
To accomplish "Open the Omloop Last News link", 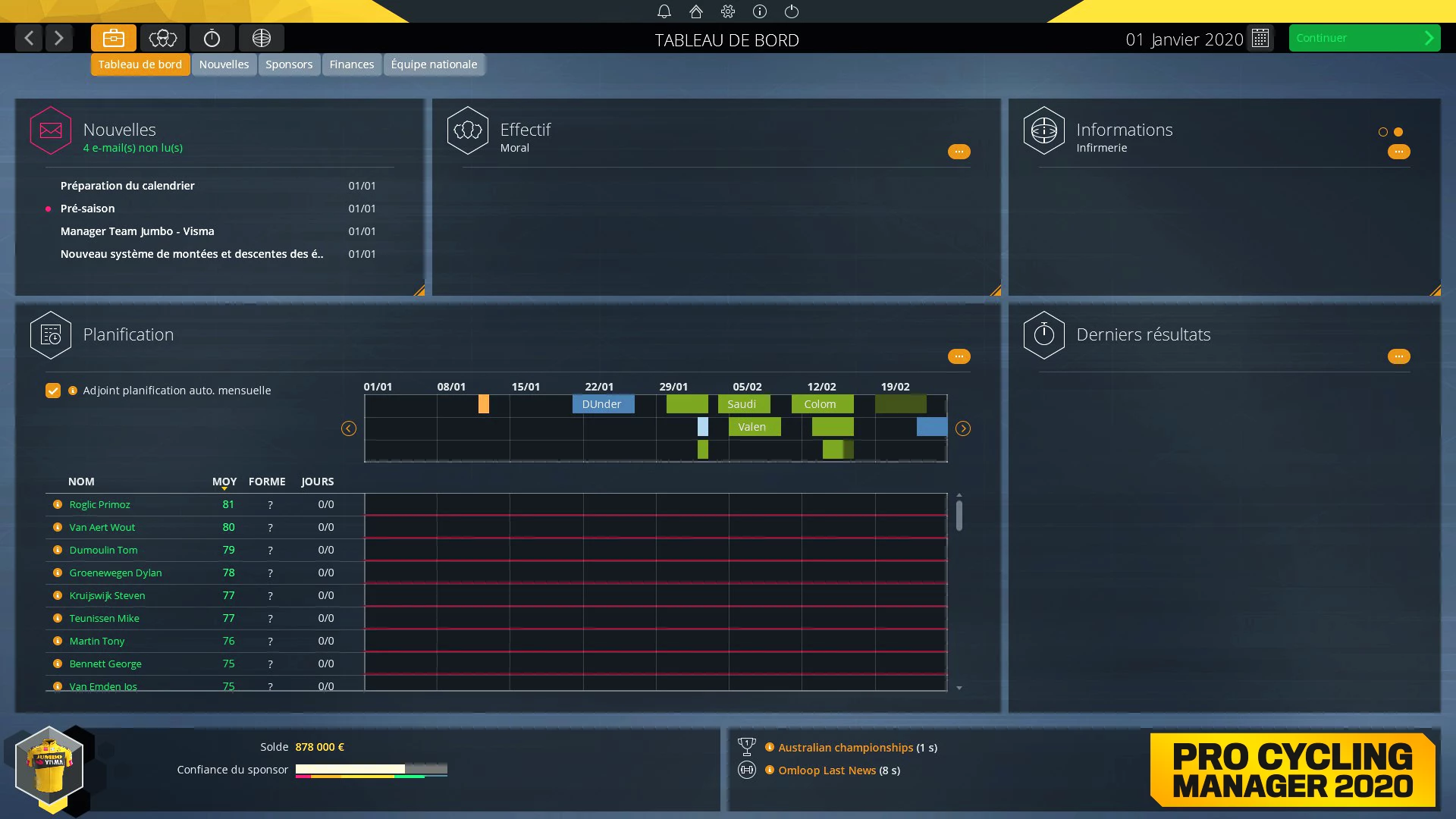I will (x=827, y=770).
